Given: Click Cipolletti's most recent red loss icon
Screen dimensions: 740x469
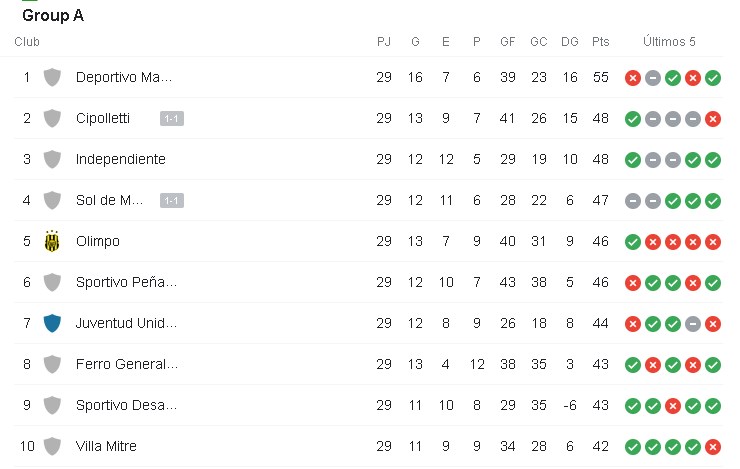Looking at the screenshot, I should coord(713,119).
